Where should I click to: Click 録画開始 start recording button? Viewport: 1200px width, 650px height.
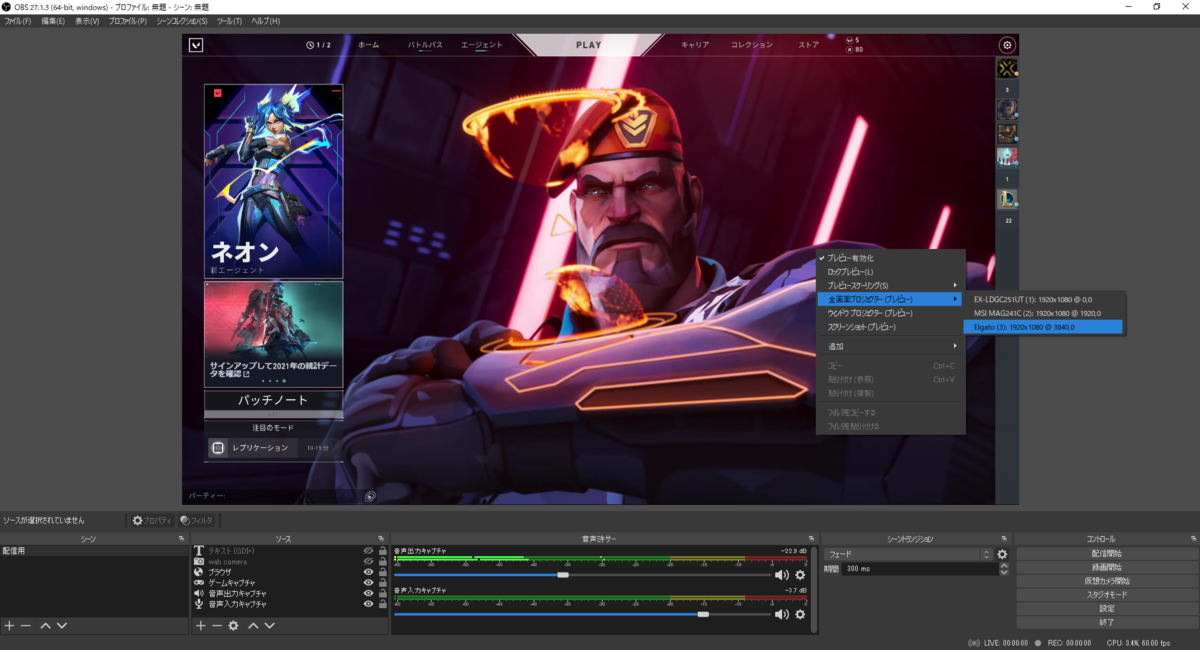[1106, 567]
